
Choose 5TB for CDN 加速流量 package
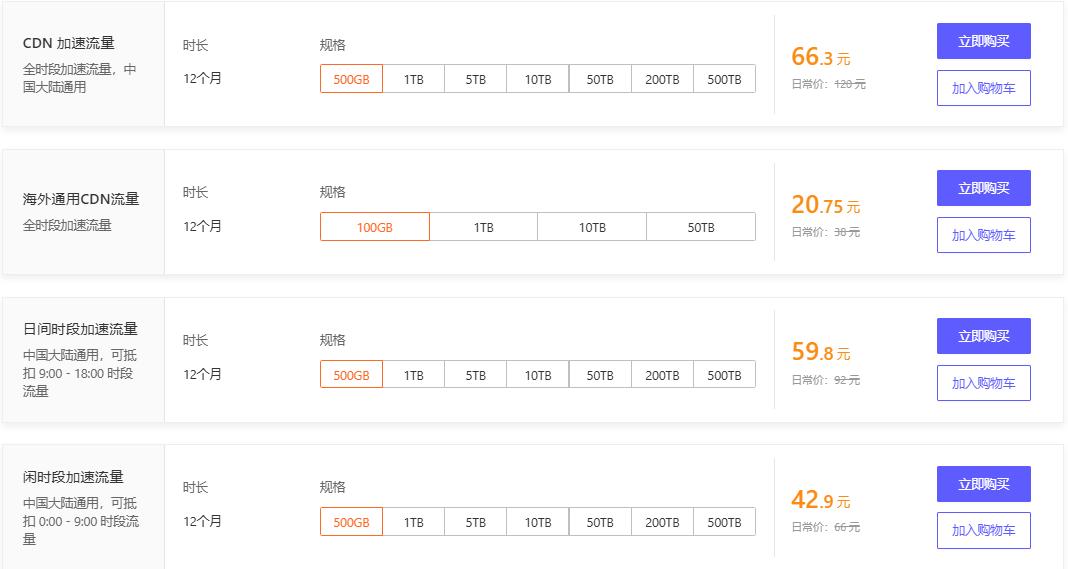click(476, 79)
